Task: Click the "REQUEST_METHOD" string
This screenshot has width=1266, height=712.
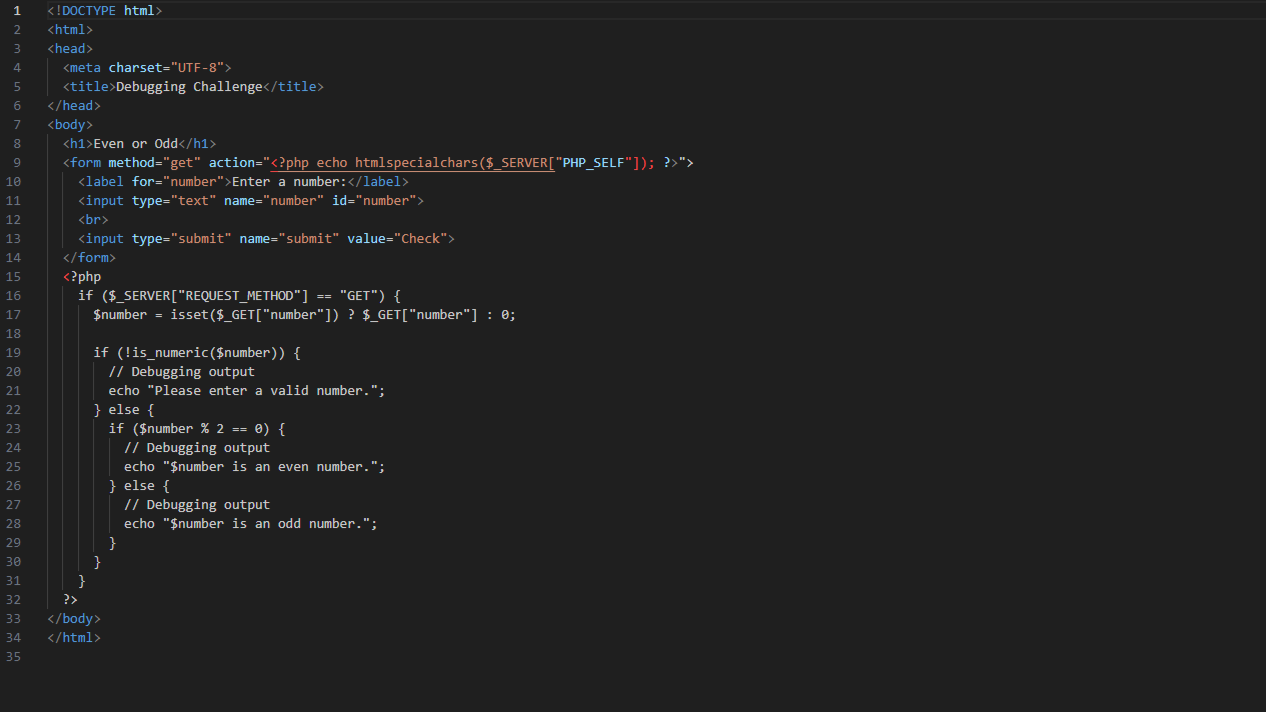Action: point(243,295)
